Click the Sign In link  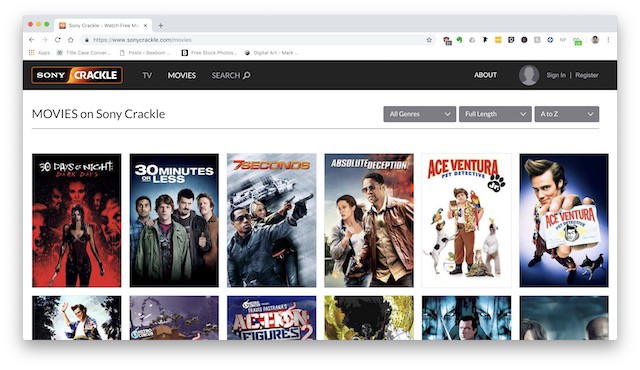click(556, 75)
